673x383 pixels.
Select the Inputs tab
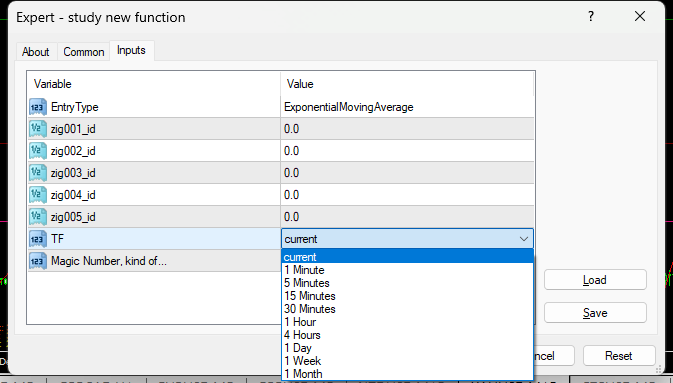click(131, 50)
